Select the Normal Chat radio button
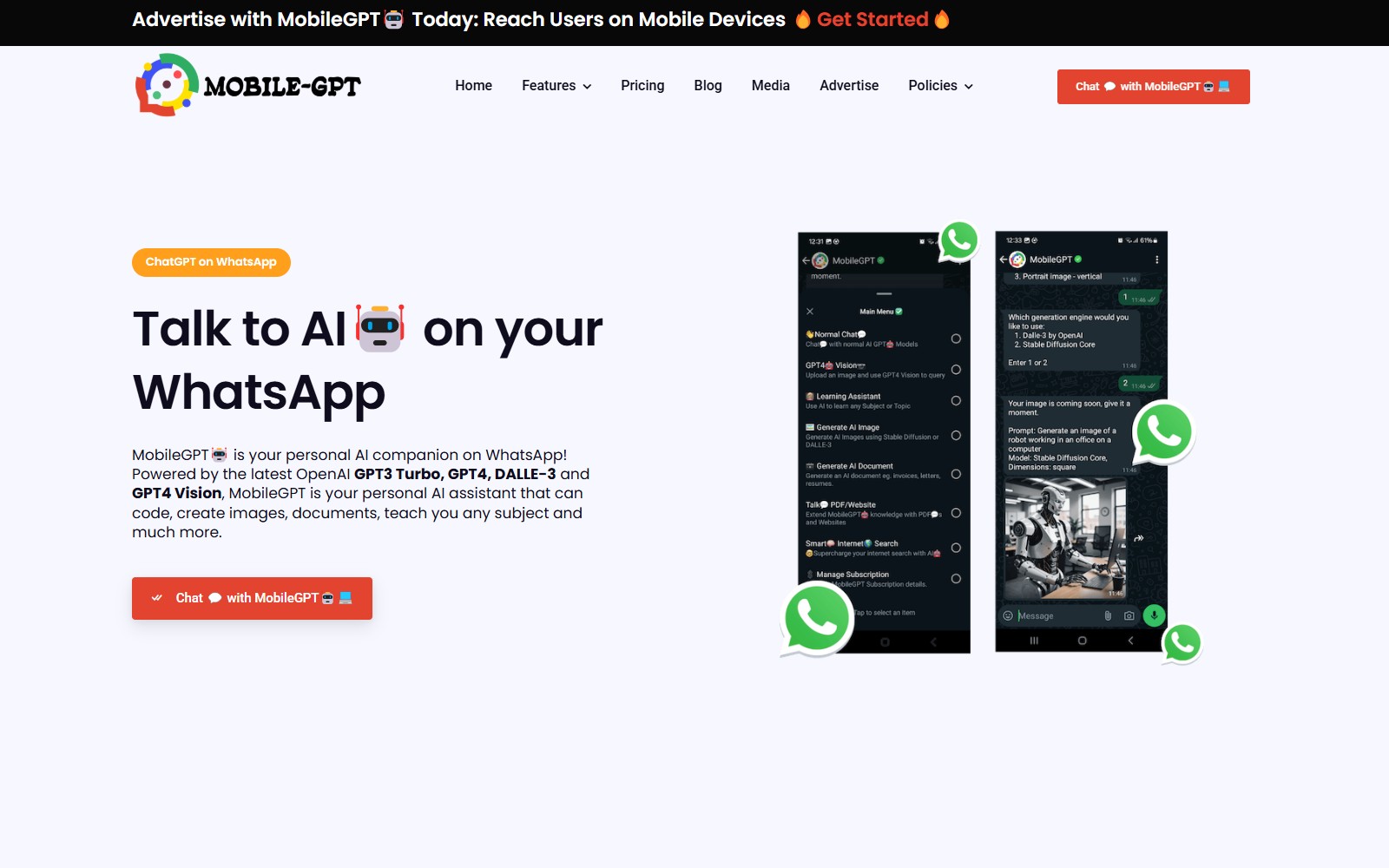The image size is (1389, 868). [956, 339]
